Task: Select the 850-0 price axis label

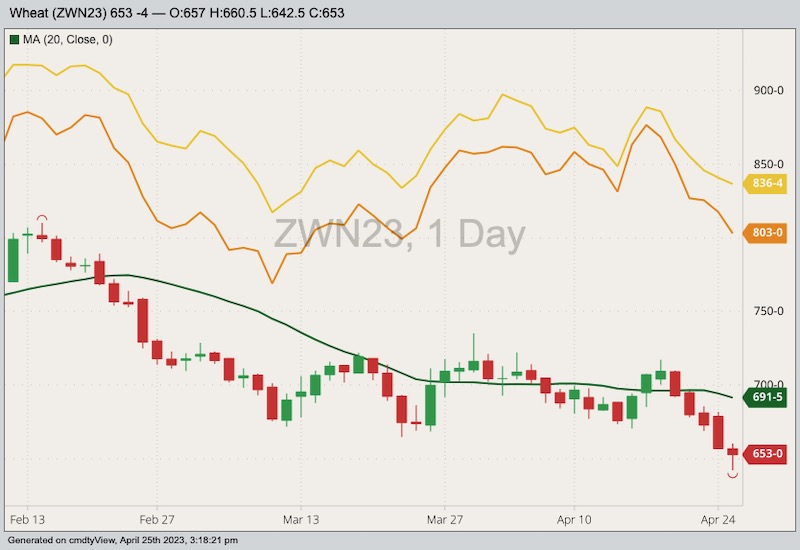Action: pos(768,164)
